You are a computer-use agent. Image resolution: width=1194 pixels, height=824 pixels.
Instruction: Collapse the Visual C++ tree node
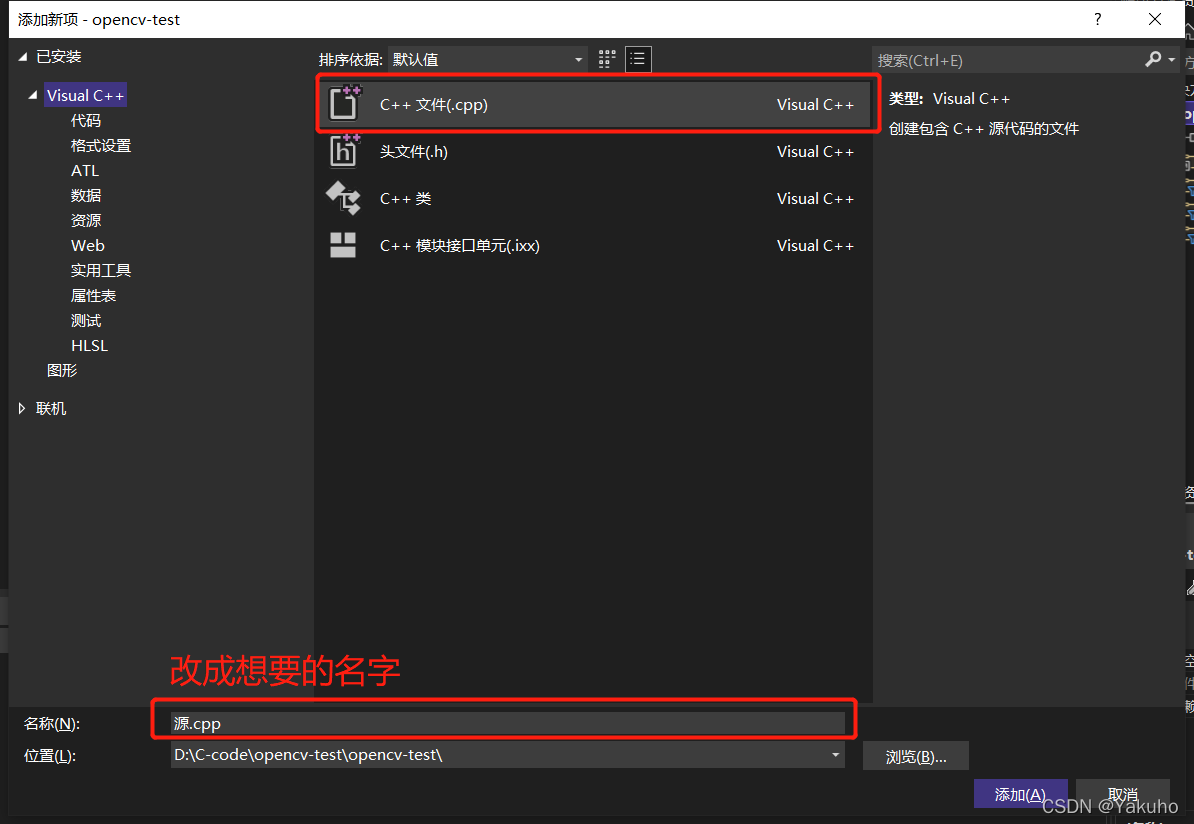pos(32,95)
